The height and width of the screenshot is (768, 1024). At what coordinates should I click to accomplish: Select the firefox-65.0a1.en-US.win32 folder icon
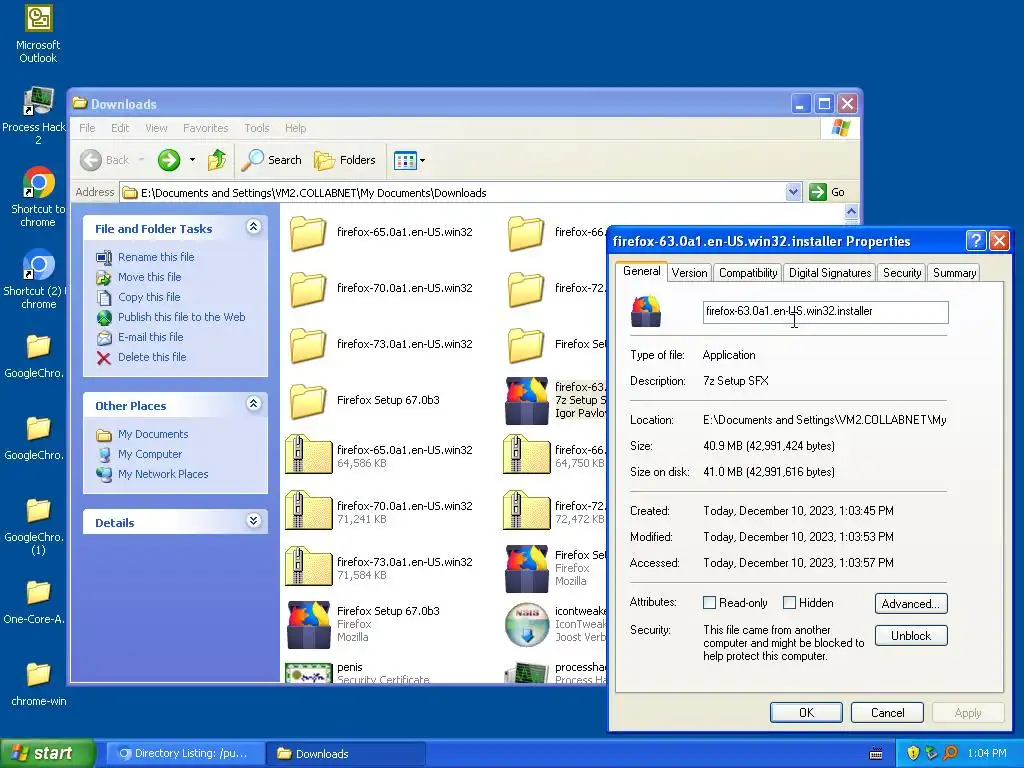point(308,233)
